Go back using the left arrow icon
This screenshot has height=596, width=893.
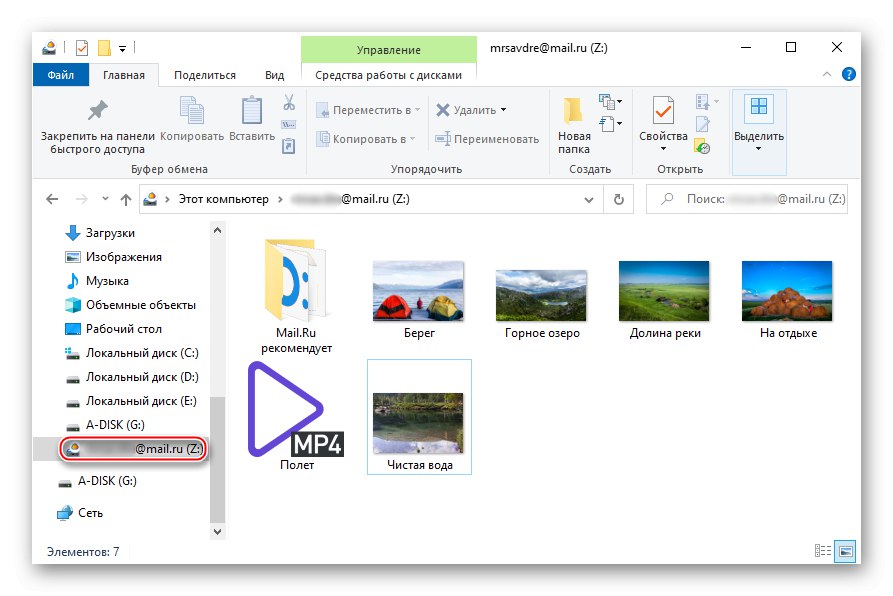pyautogui.click(x=52, y=198)
